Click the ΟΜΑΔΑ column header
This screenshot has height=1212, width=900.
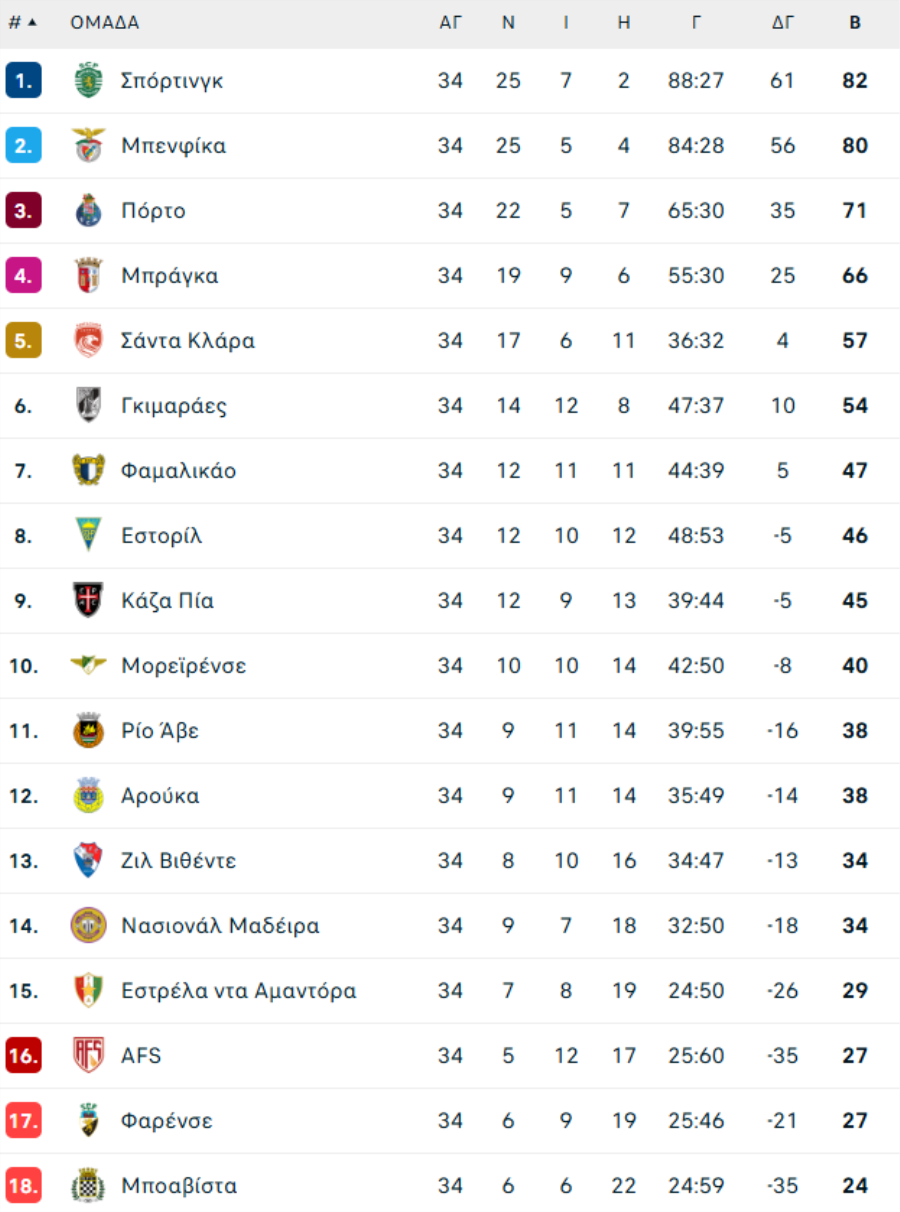[x=105, y=23]
